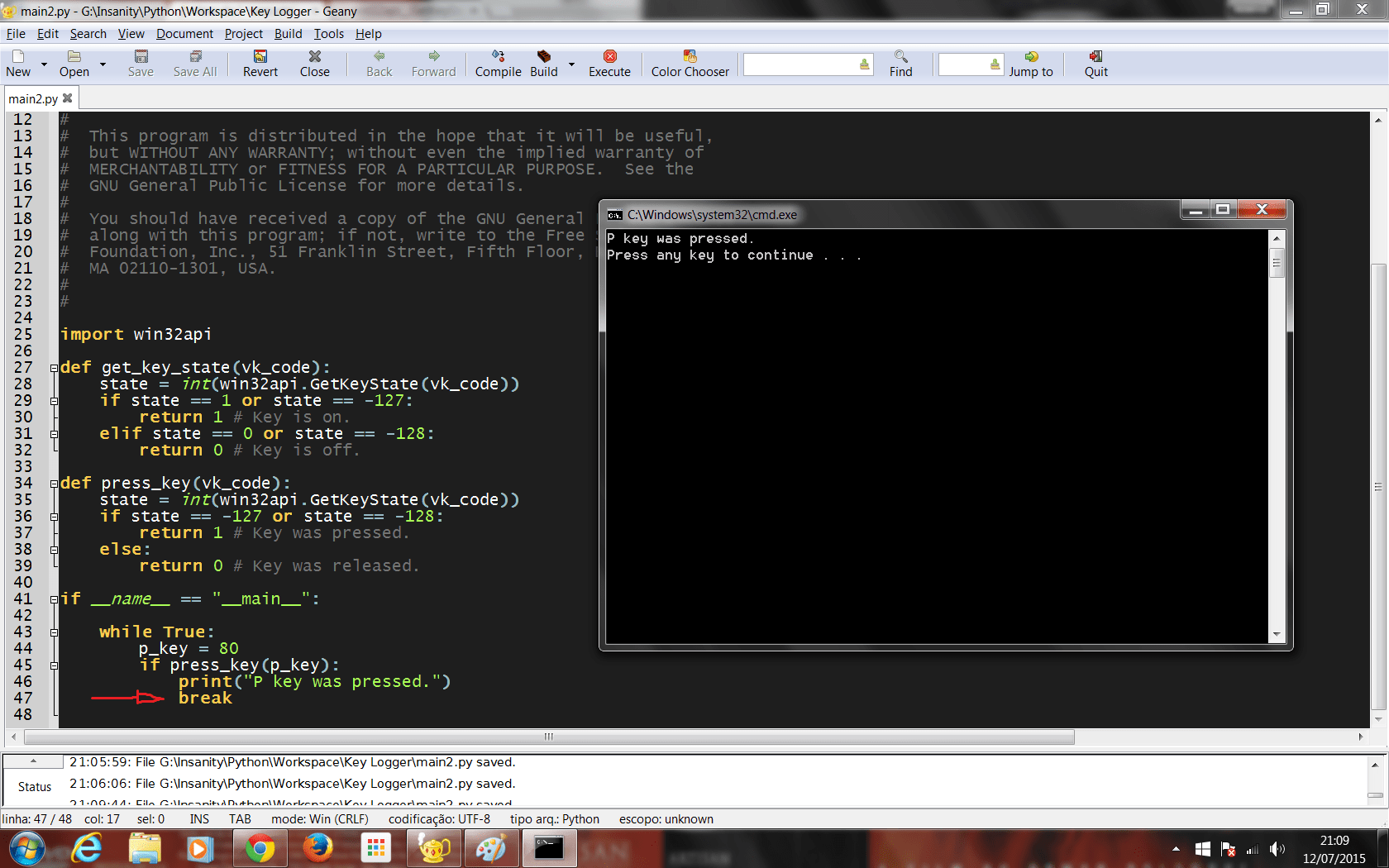1389x868 pixels.
Task: Open the template dropdown beside New
Action: point(43,64)
